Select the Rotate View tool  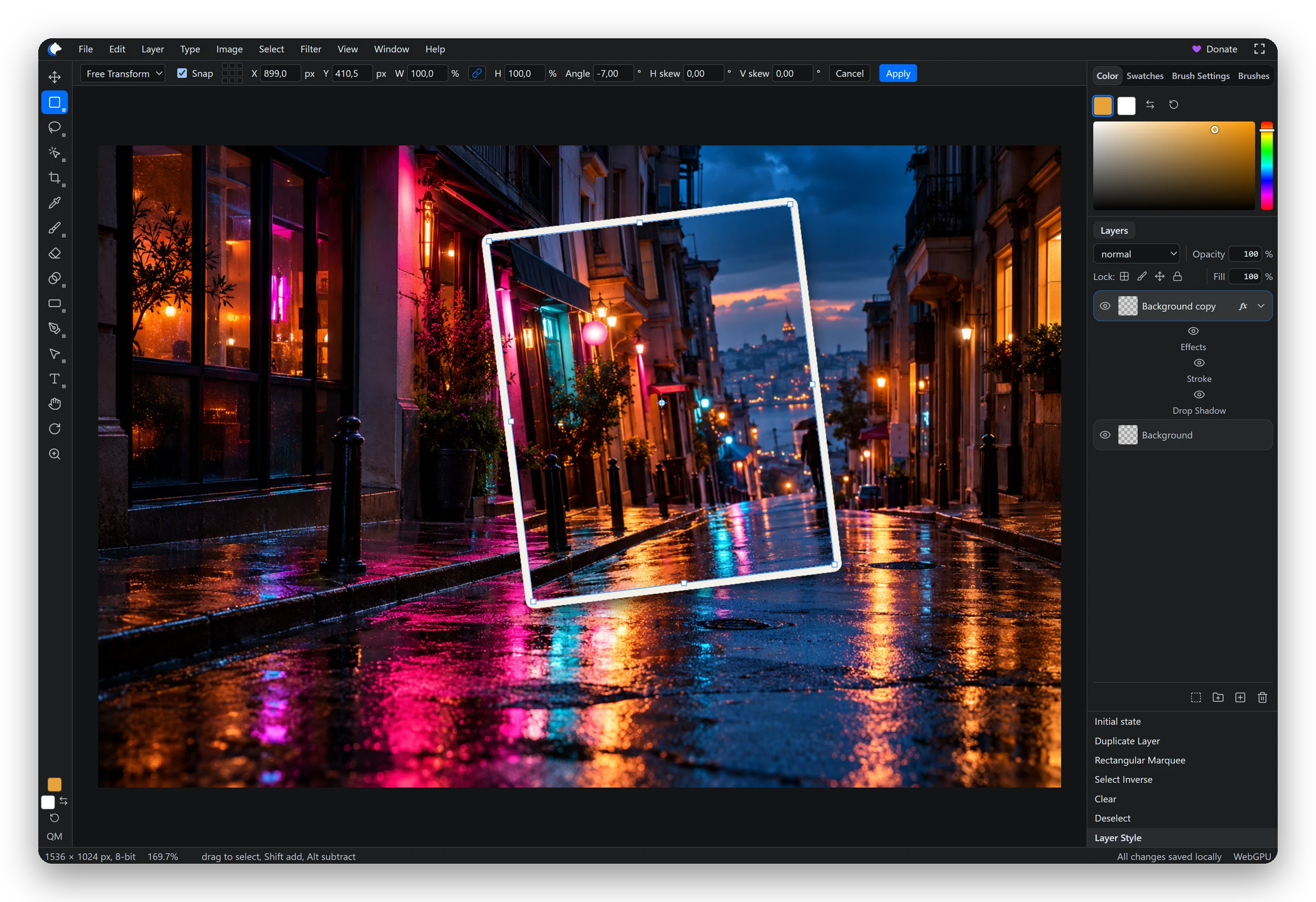coord(54,429)
